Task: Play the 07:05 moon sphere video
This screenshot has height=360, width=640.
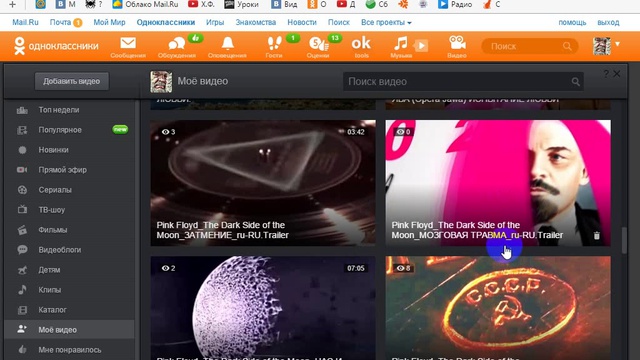Action: click(x=263, y=308)
